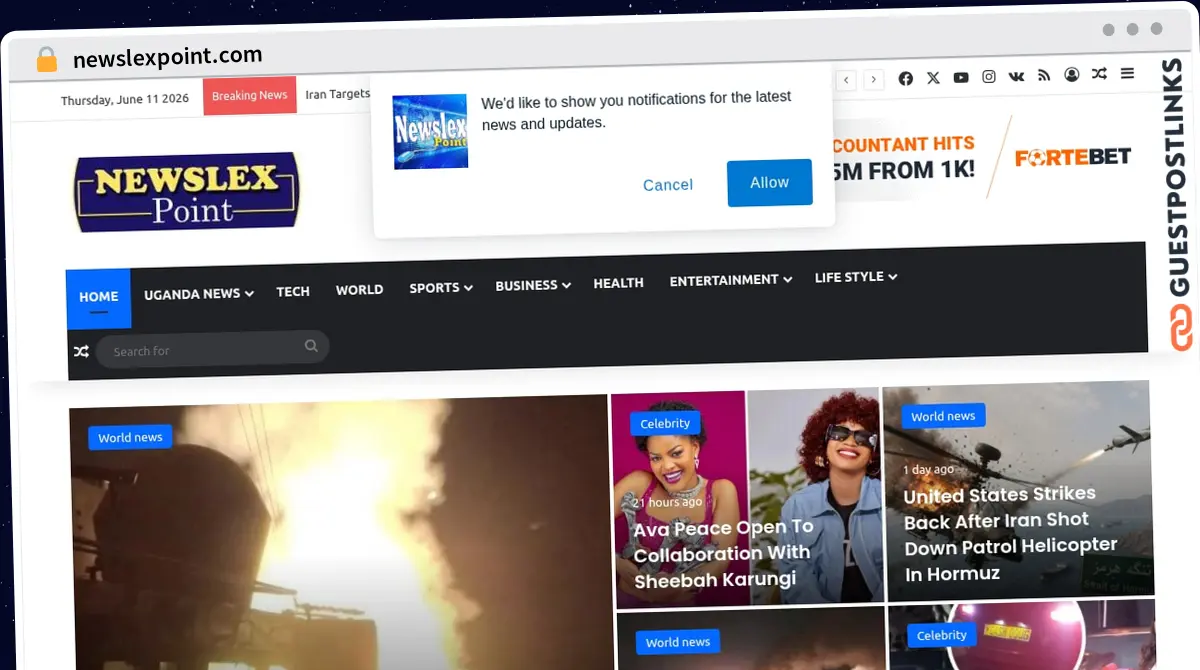Open the X (Twitter) social icon
Image resolution: width=1200 pixels, height=670 pixels.
point(933,78)
